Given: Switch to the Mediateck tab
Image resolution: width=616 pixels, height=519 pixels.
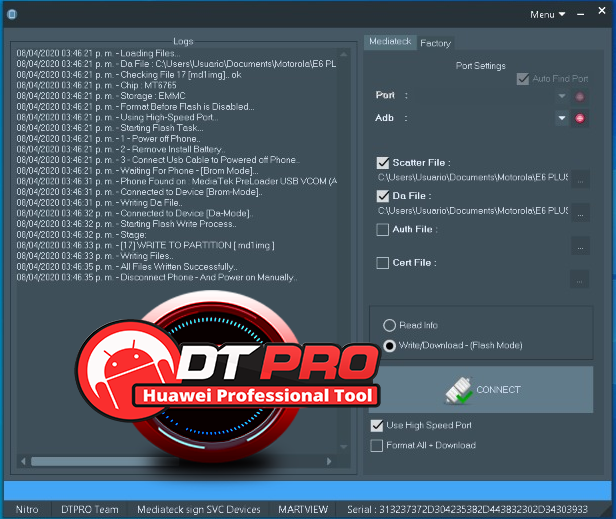Looking at the screenshot, I should coord(390,42).
